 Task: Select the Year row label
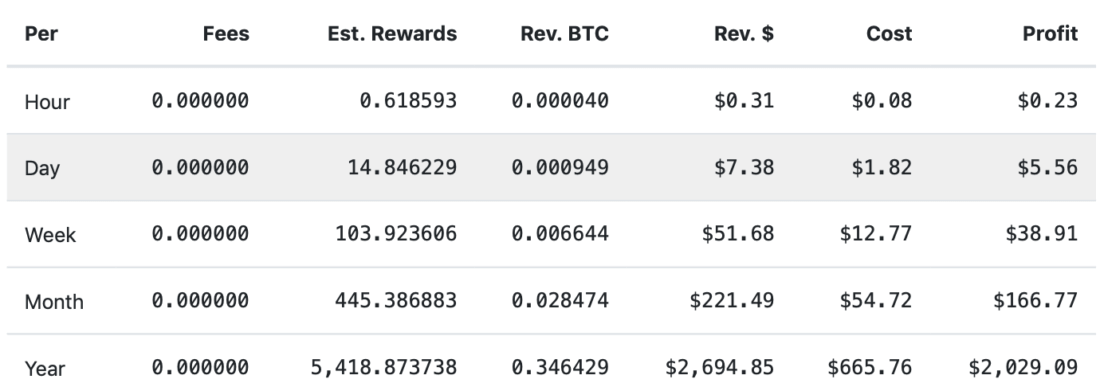point(45,368)
